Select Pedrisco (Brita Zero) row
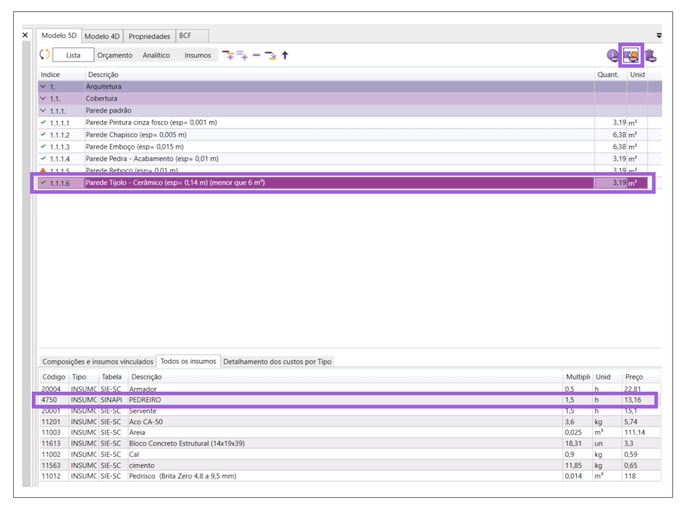 click(350, 476)
